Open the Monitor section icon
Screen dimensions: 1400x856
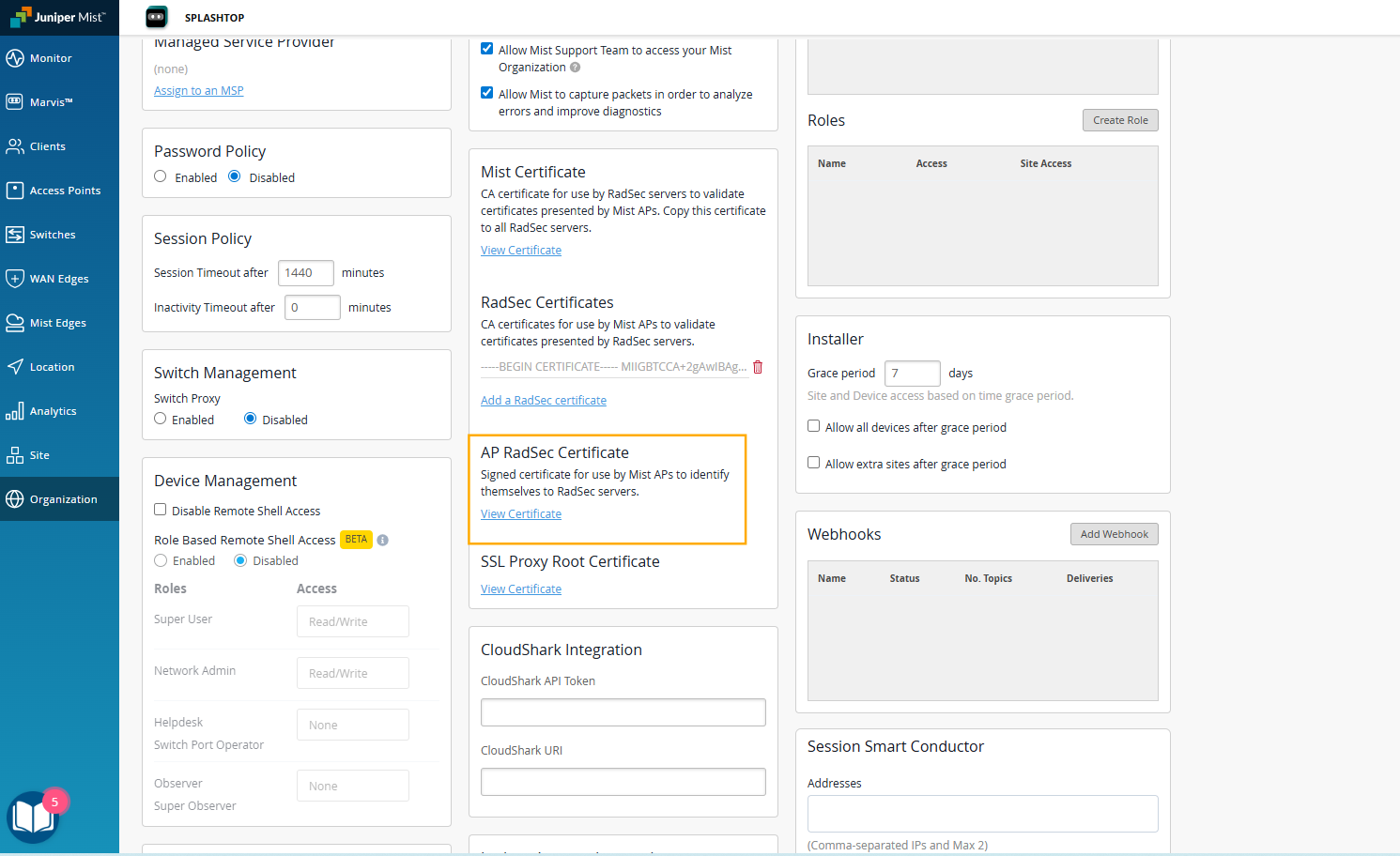[x=15, y=58]
